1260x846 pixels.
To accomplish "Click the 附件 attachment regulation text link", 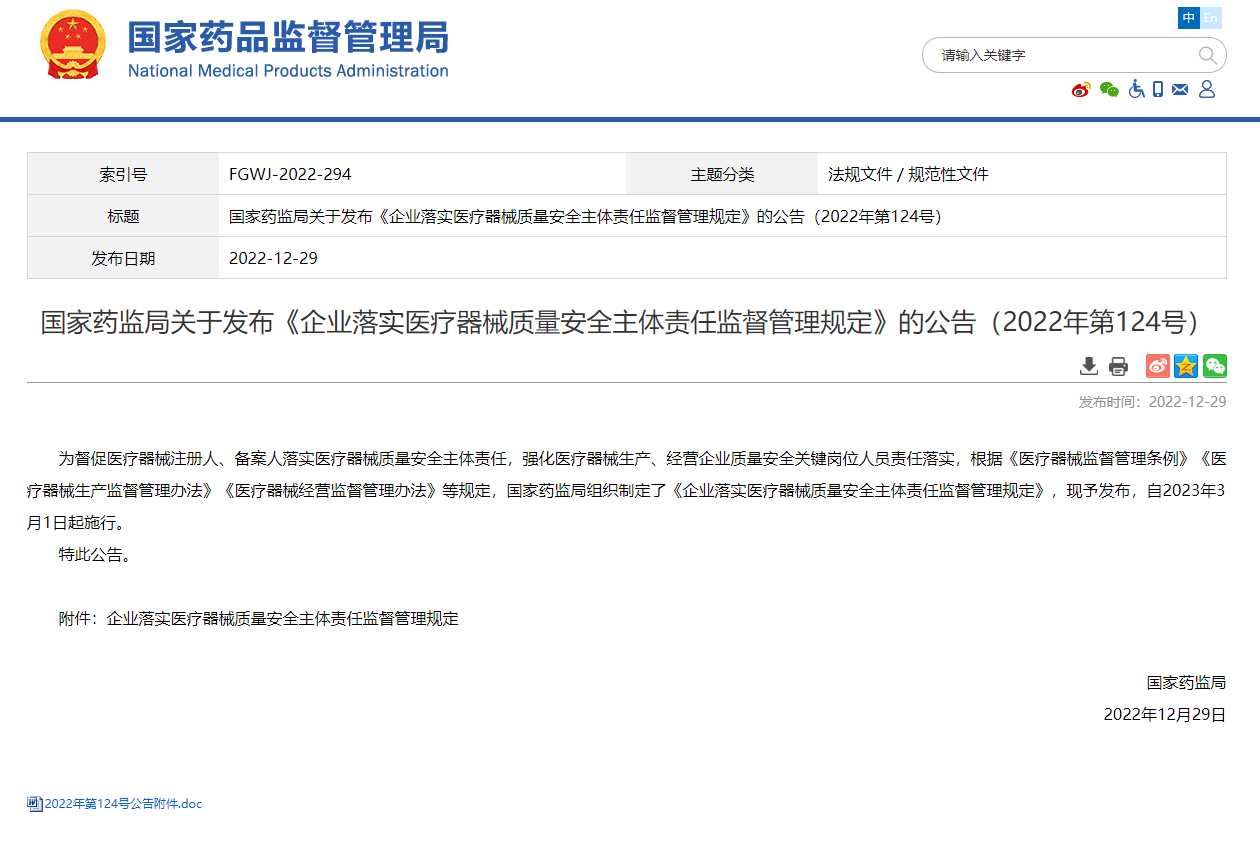I will [281, 618].
